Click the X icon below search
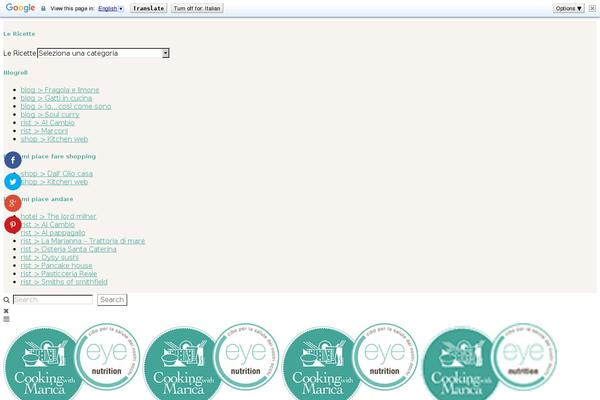This screenshot has height=400, width=600. (x=6, y=311)
